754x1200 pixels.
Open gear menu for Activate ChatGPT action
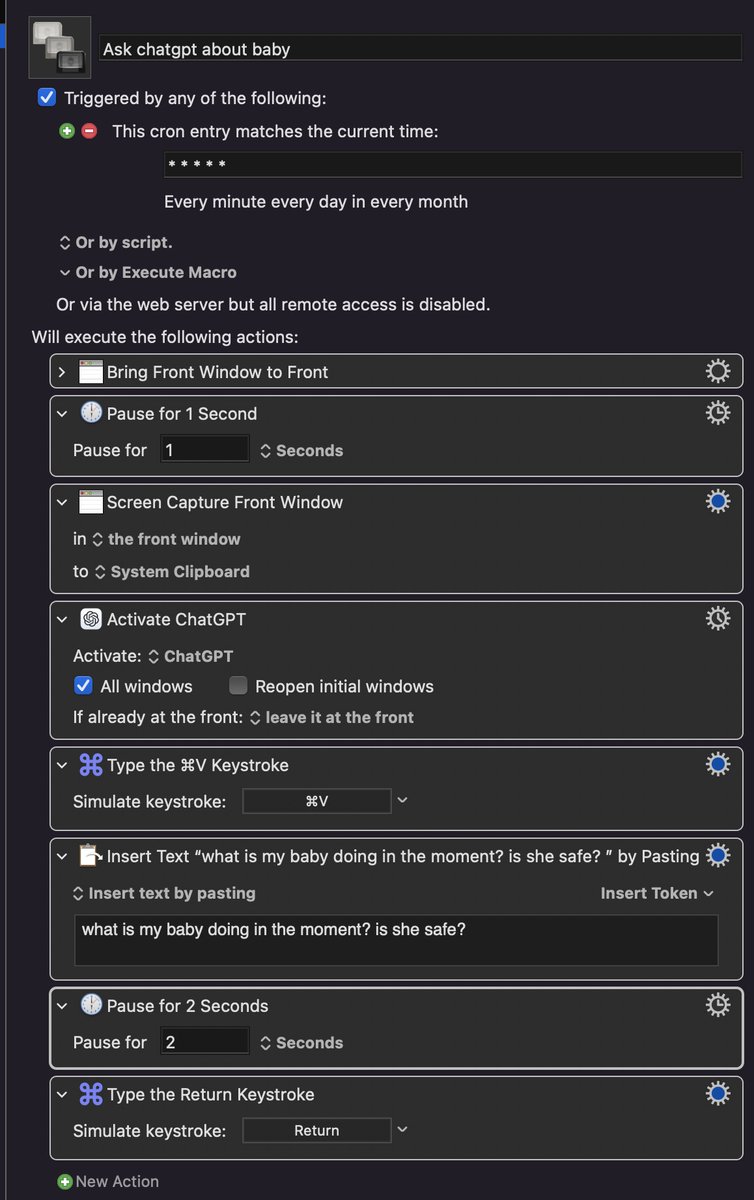pyautogui.click(x=717, y=619)
